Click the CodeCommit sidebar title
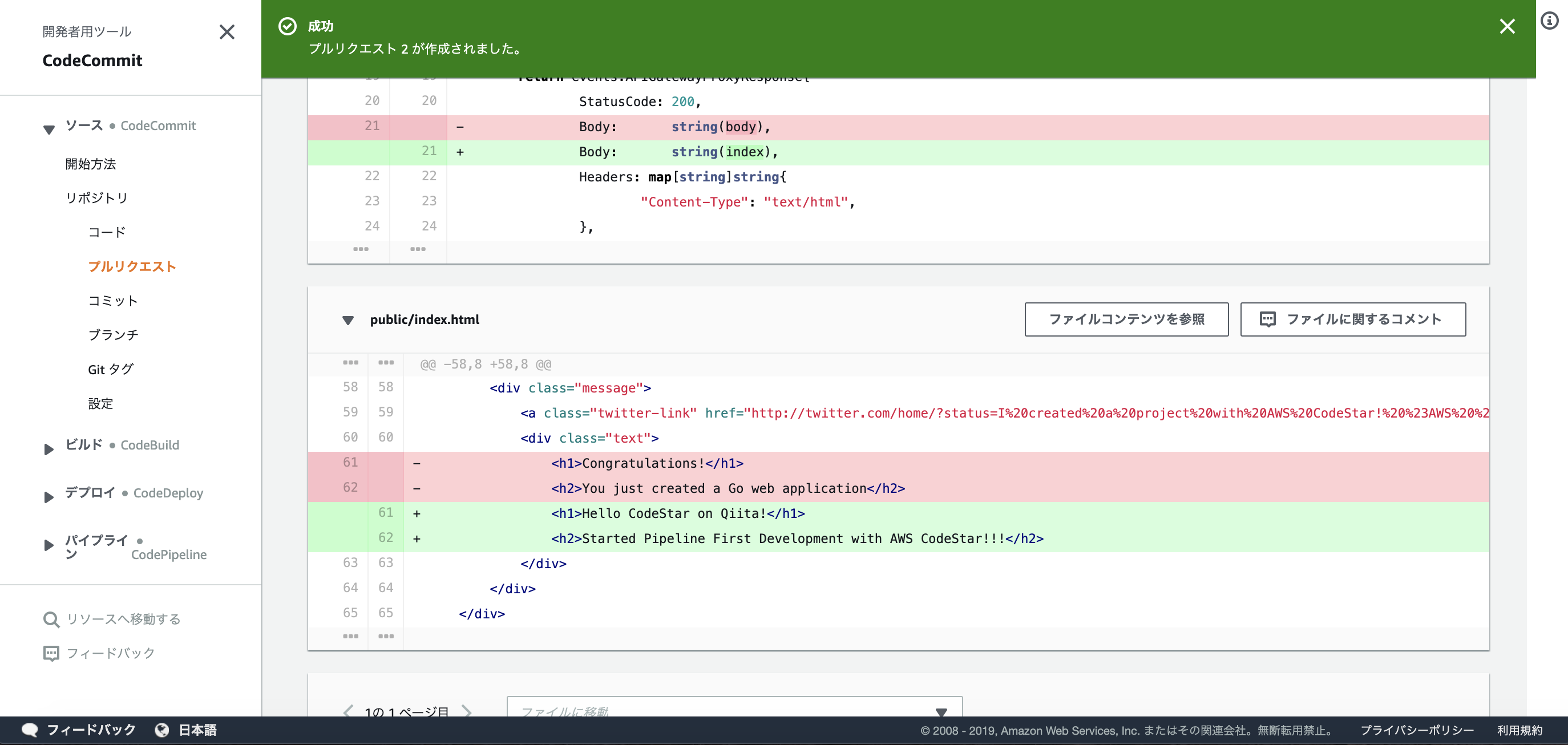The width and height of the screenshot is (1568, 745). [x=92, y=60]
